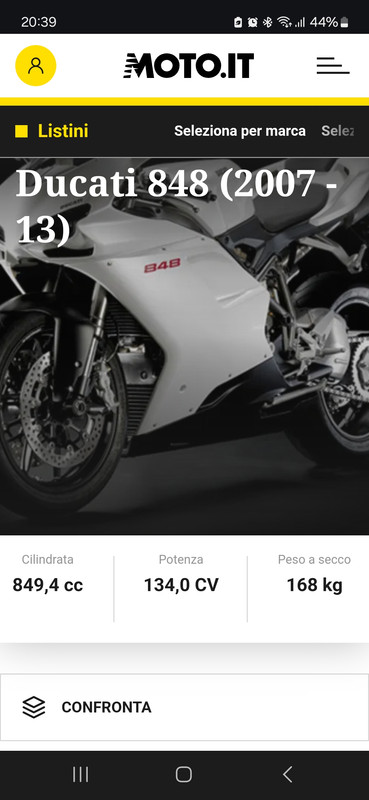Select the 'Seleziona per marca' menu item
Screen dimensions: 369x800
click(x=240, y=131)
